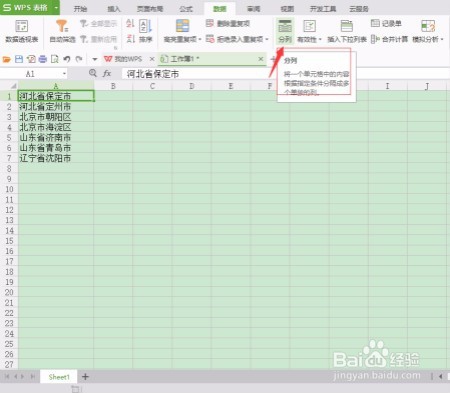
Task: Open the 排序 sort dialog
Action: click(x=145, y=31)
